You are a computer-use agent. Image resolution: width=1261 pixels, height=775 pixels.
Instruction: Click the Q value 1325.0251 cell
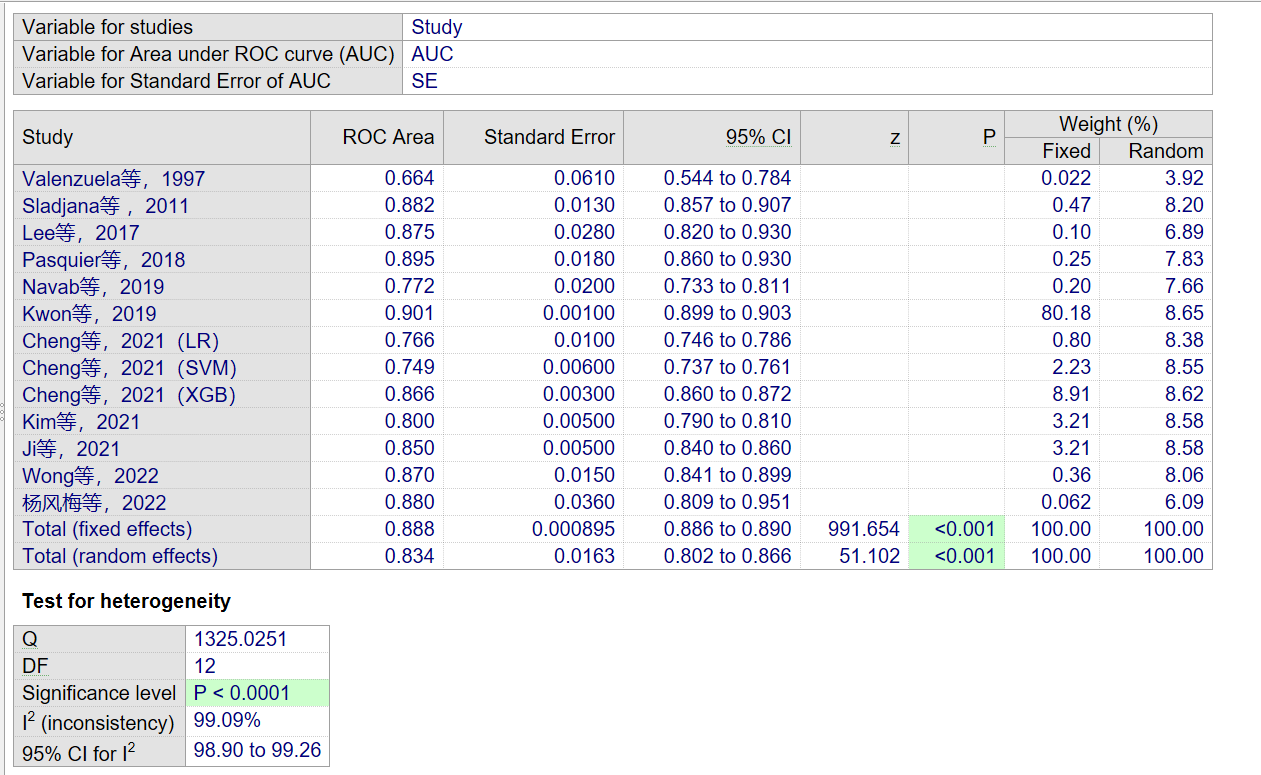(240, 639)
